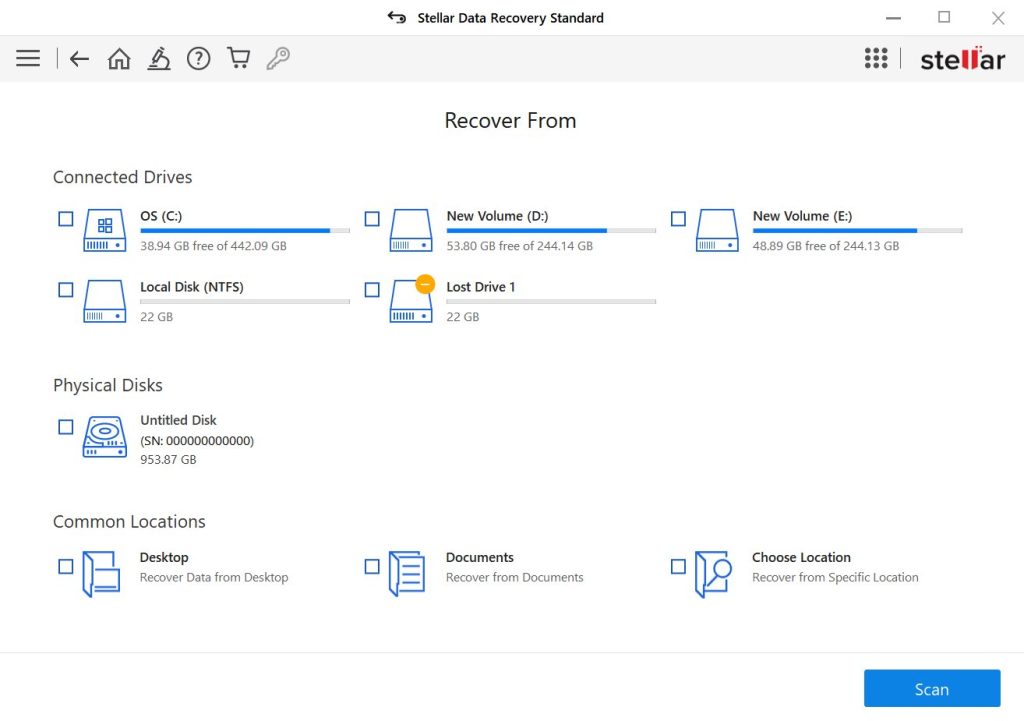Go to the Home screen icon

[119, 58]
